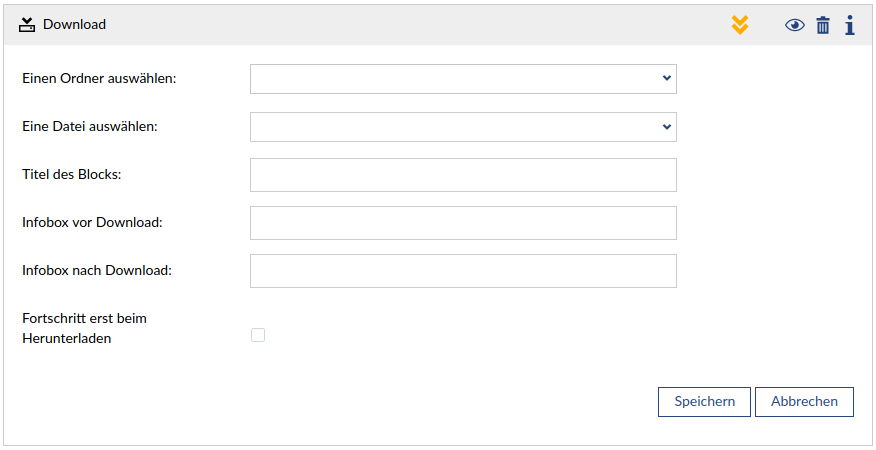Click the Download block icon in header
The width and height of the screenshot is (876, 450).
27,24
